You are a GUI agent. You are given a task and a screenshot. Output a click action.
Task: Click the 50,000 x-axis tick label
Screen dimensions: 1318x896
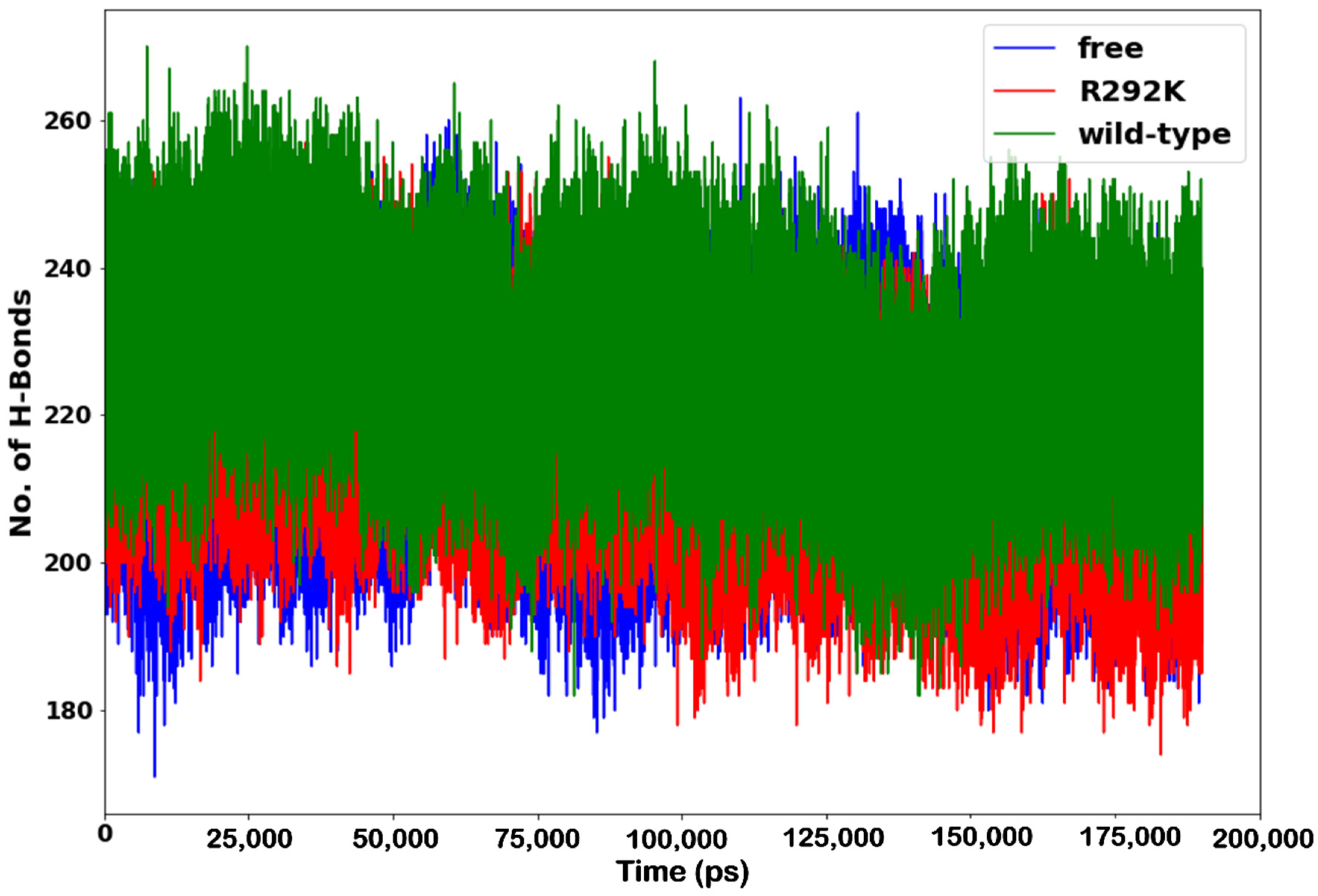[395, 839]
